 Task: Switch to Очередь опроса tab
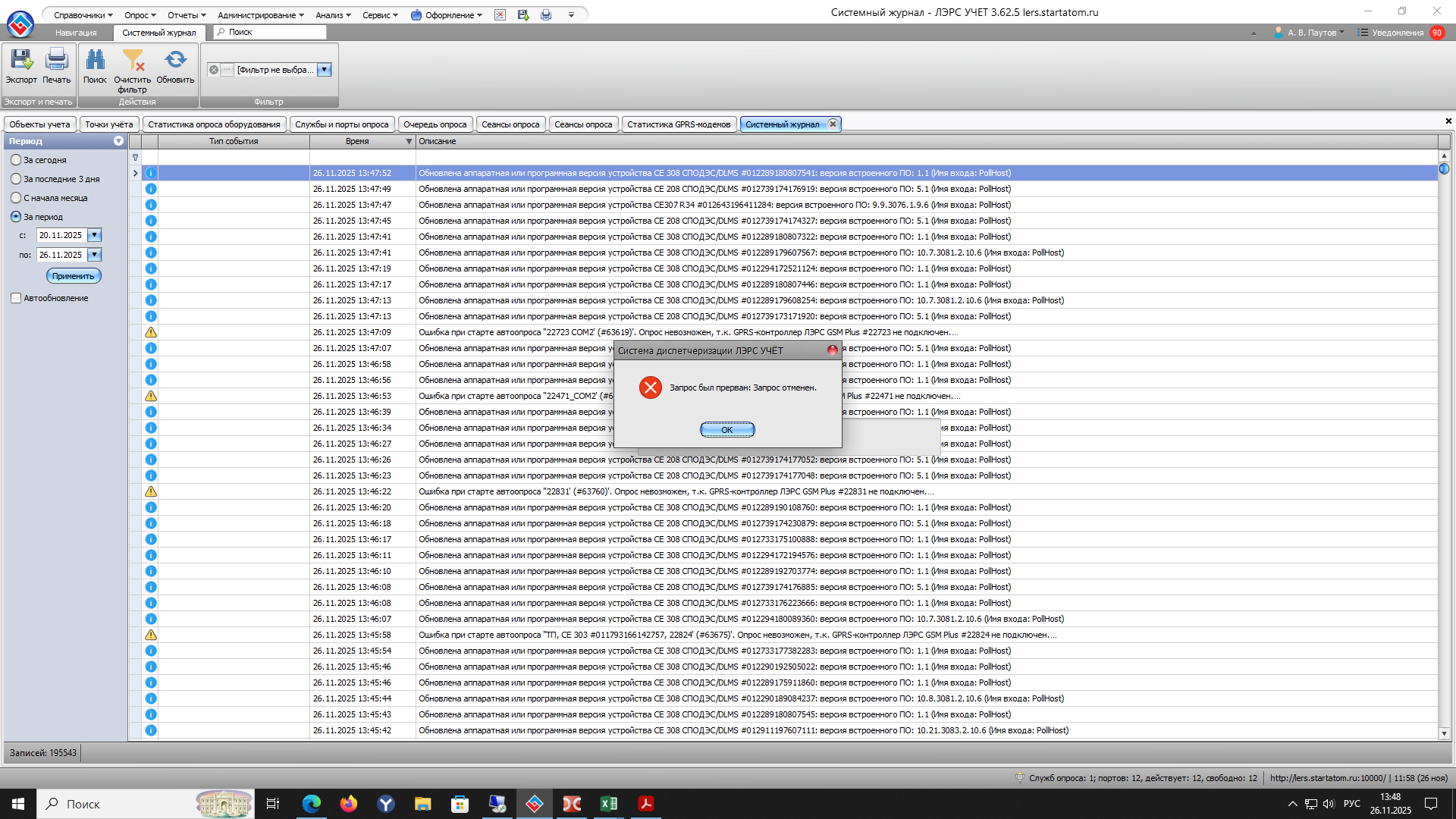click(x=435, y=124)
